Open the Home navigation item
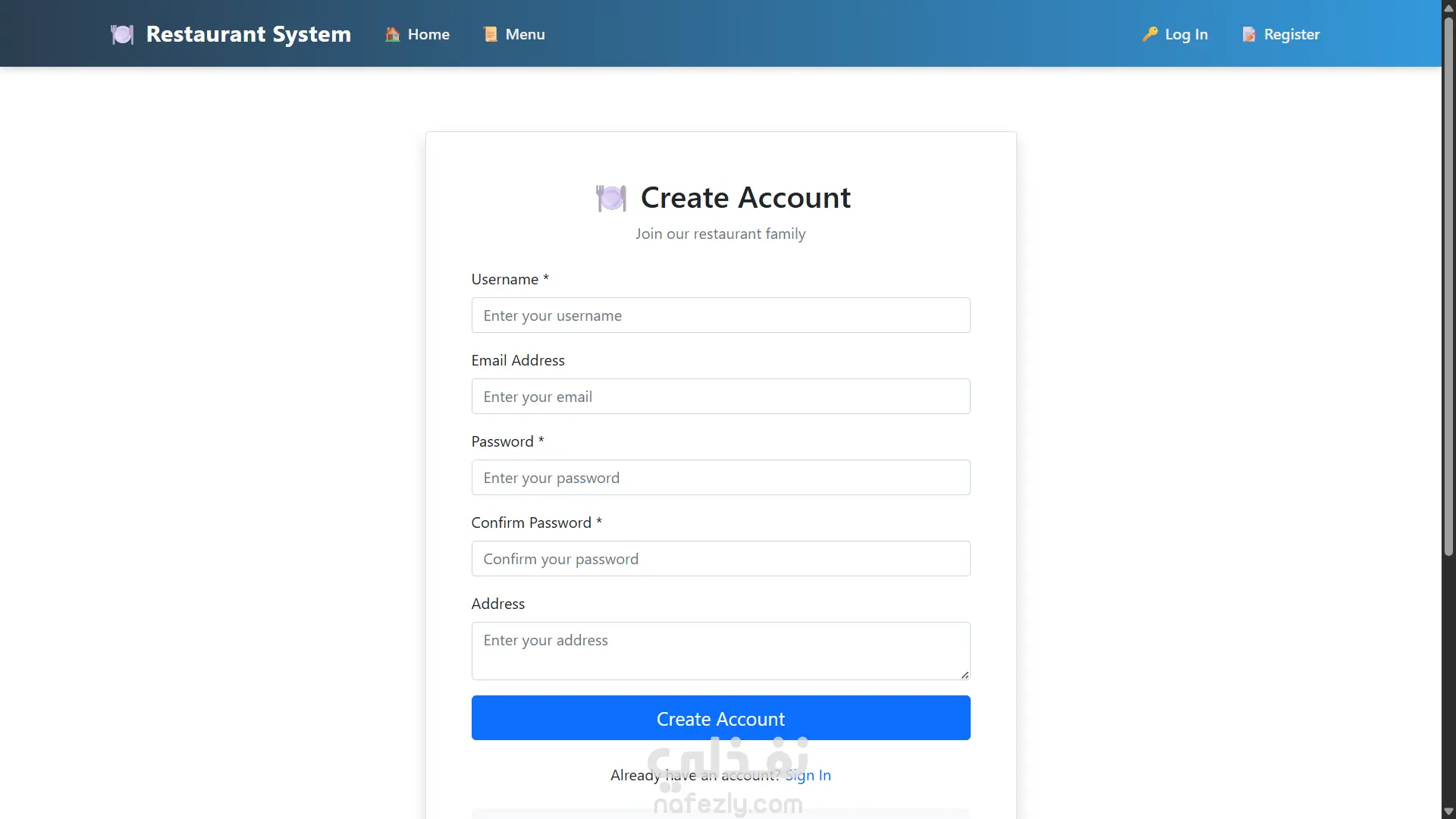This screenshot has width=1456, height=819. 428,35
